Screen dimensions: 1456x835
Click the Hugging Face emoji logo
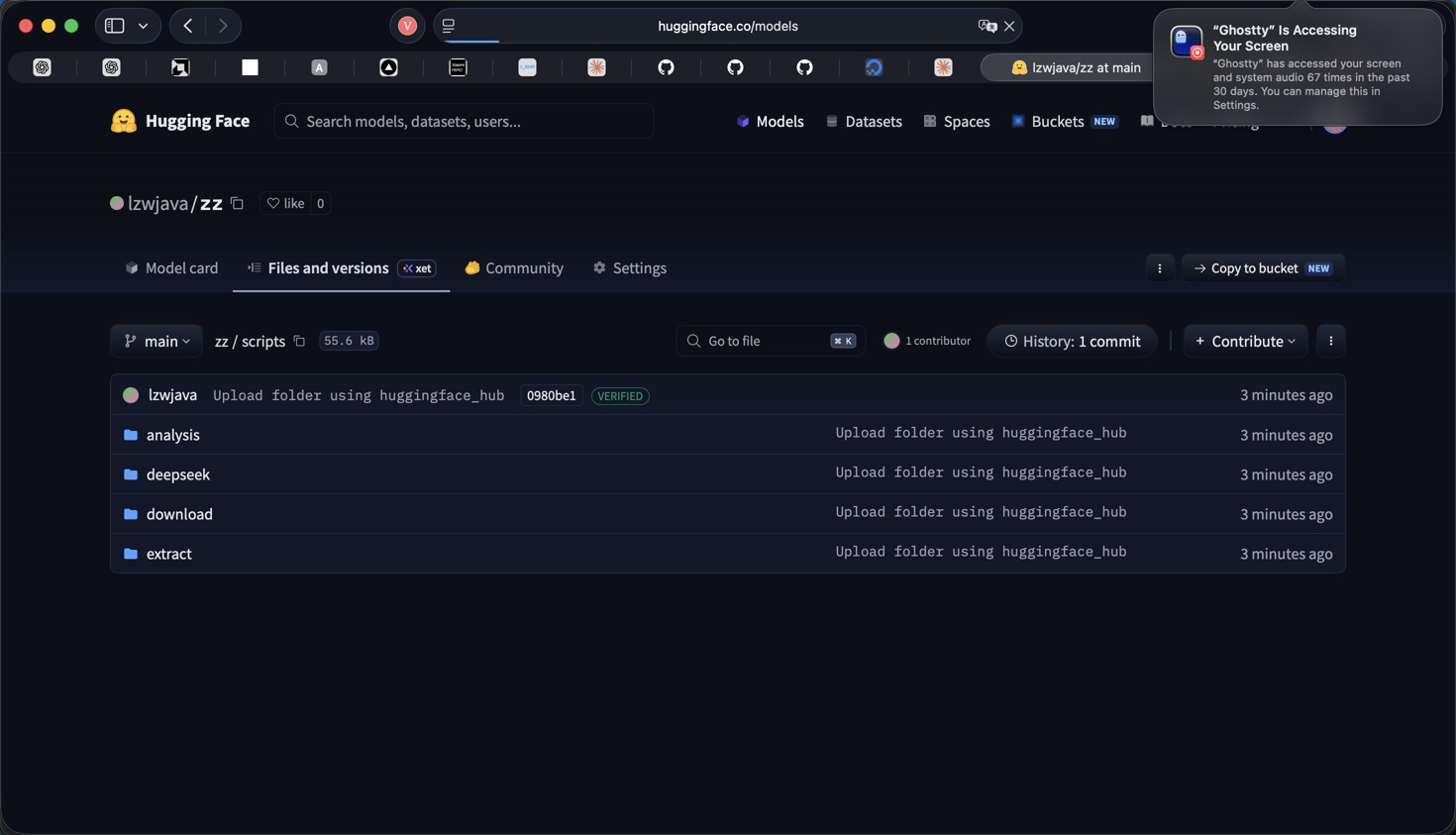point(123,121)
